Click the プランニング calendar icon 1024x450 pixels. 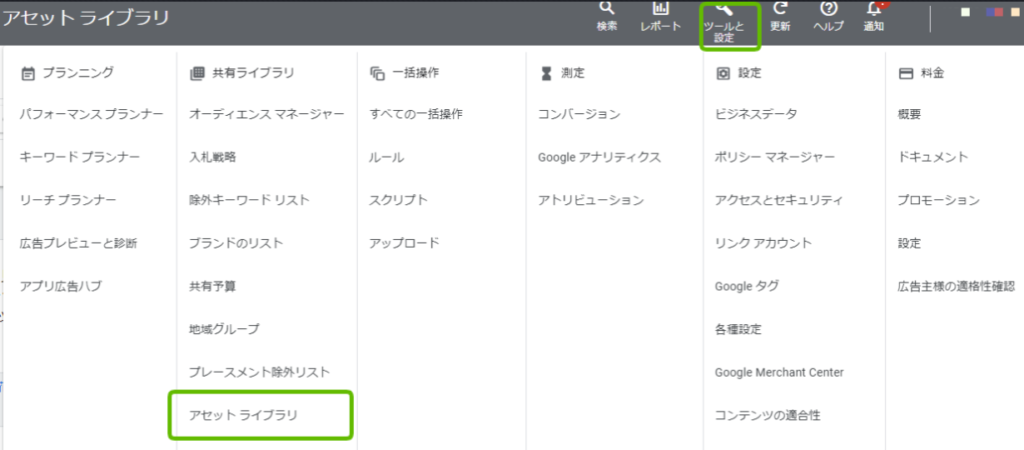(27, 73)
